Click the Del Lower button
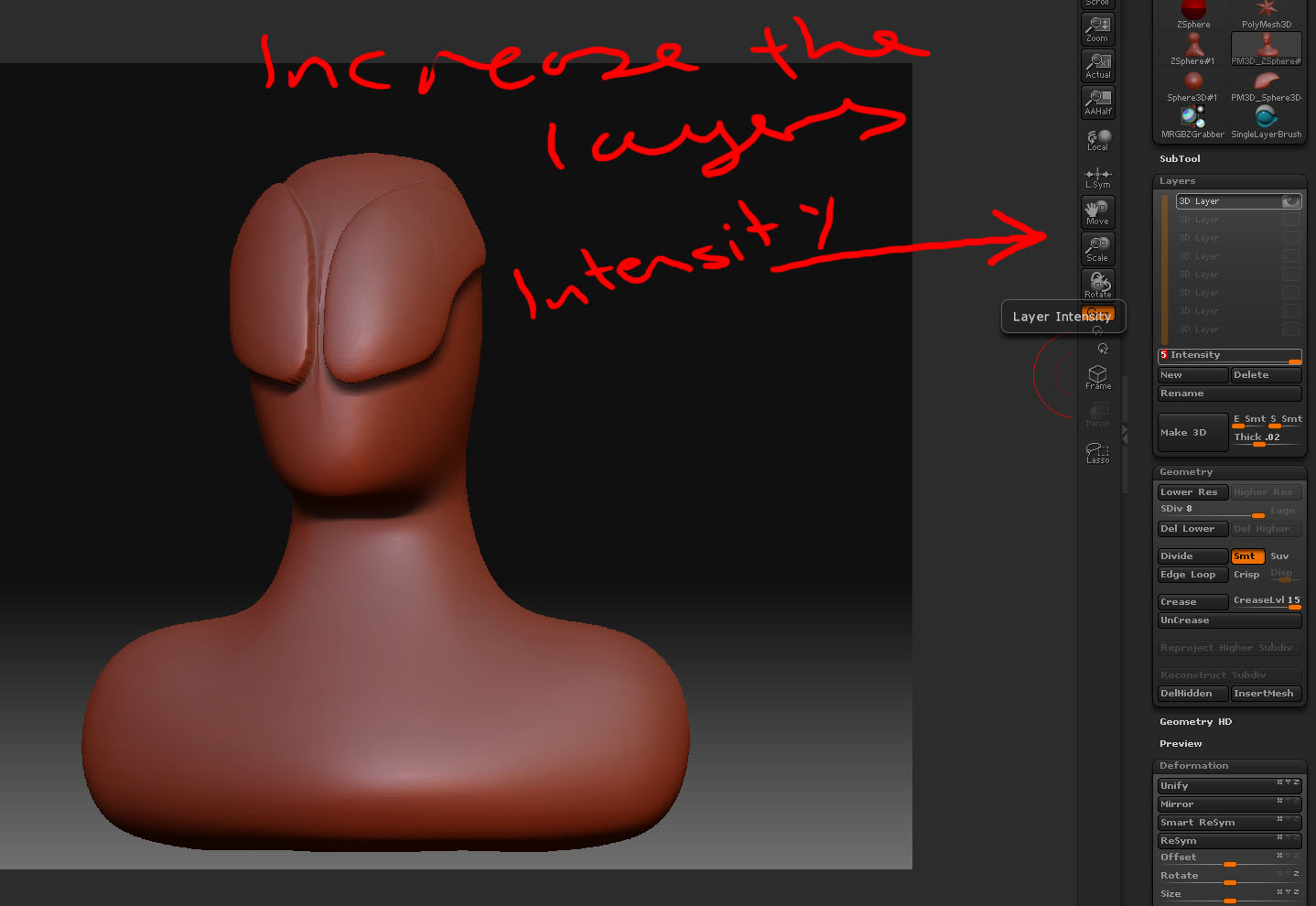This screenshot has height=906, width=1316. pos(1192,529)
